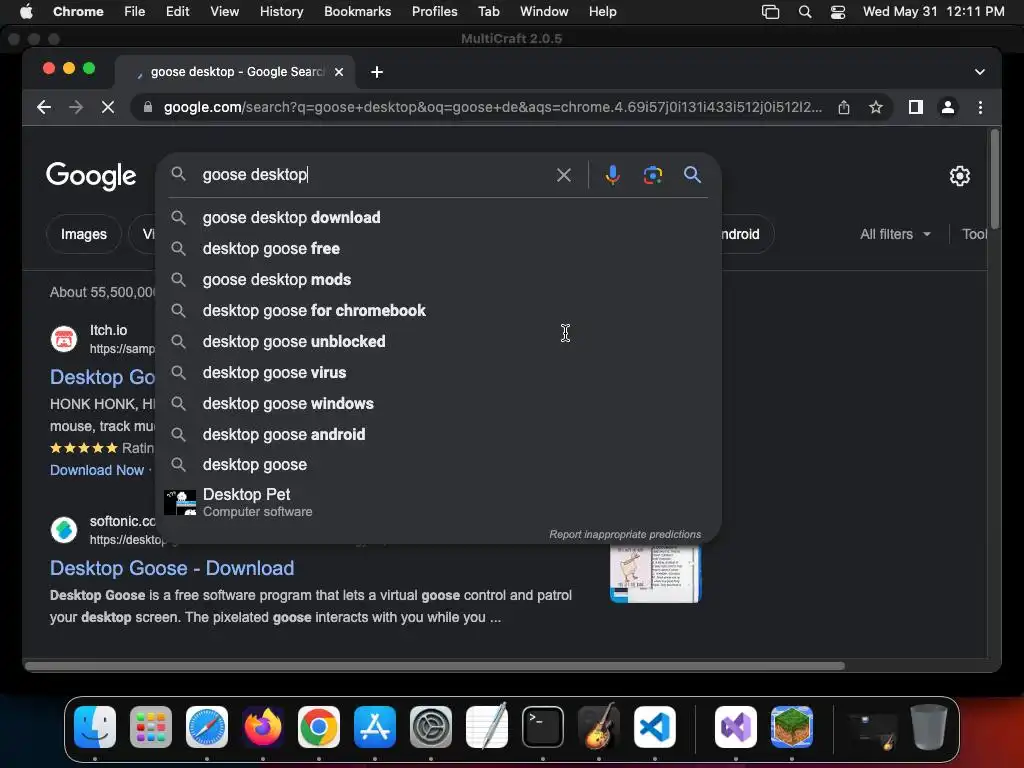Pick suggestion desktop goose android

click(438, 434)
